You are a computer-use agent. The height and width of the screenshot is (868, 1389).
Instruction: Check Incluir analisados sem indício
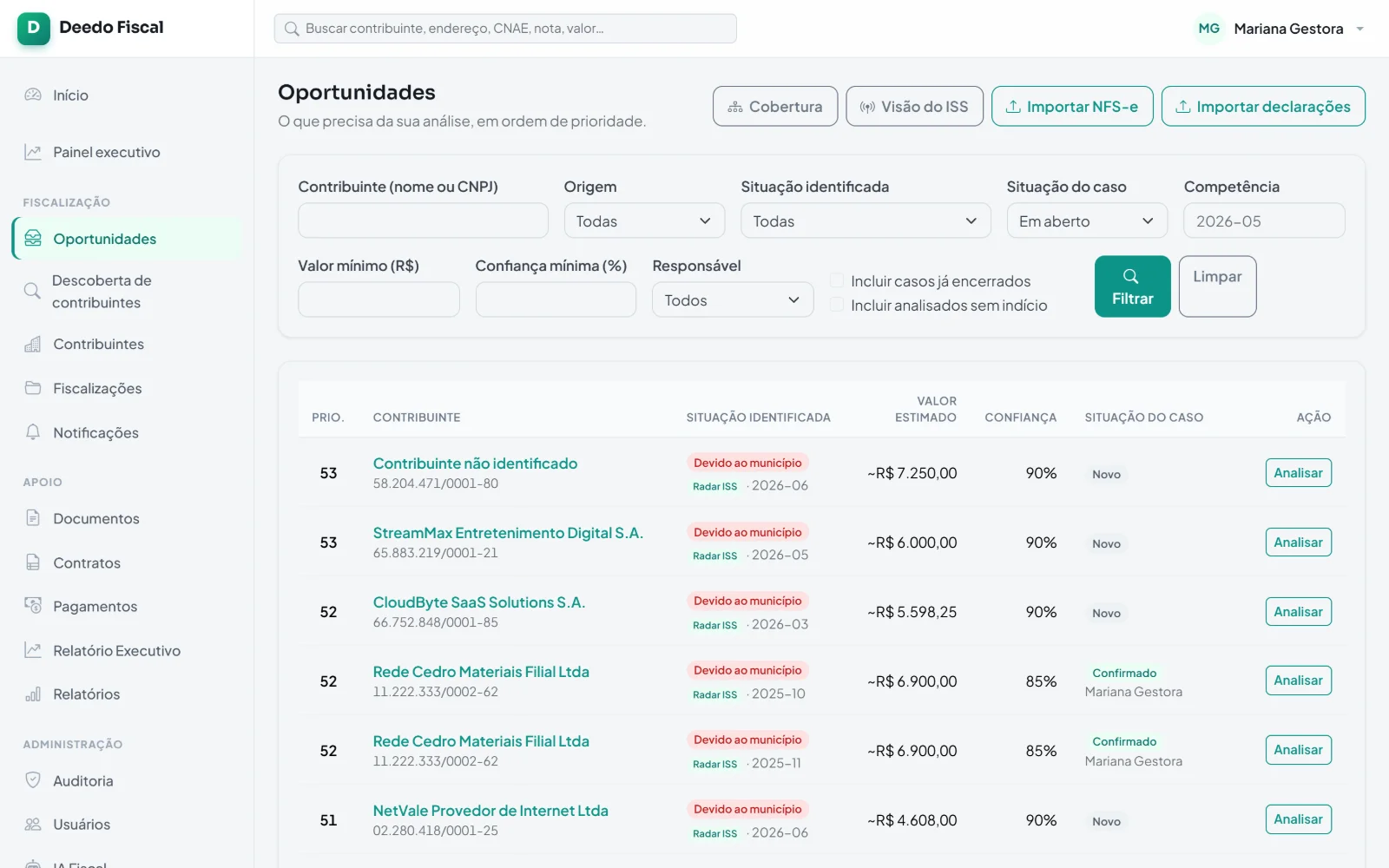pyautogui.click(x=837, y=305)
